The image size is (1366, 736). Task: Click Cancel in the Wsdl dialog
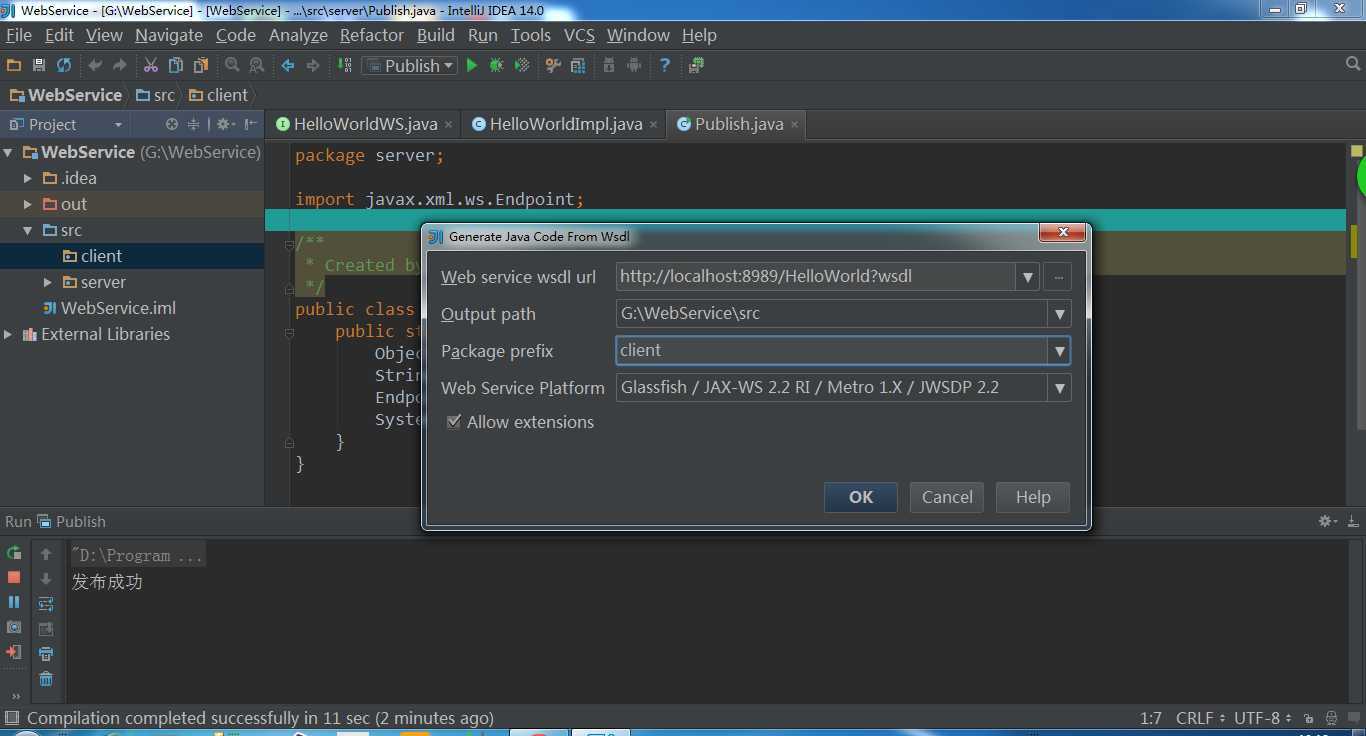[947, 497]
